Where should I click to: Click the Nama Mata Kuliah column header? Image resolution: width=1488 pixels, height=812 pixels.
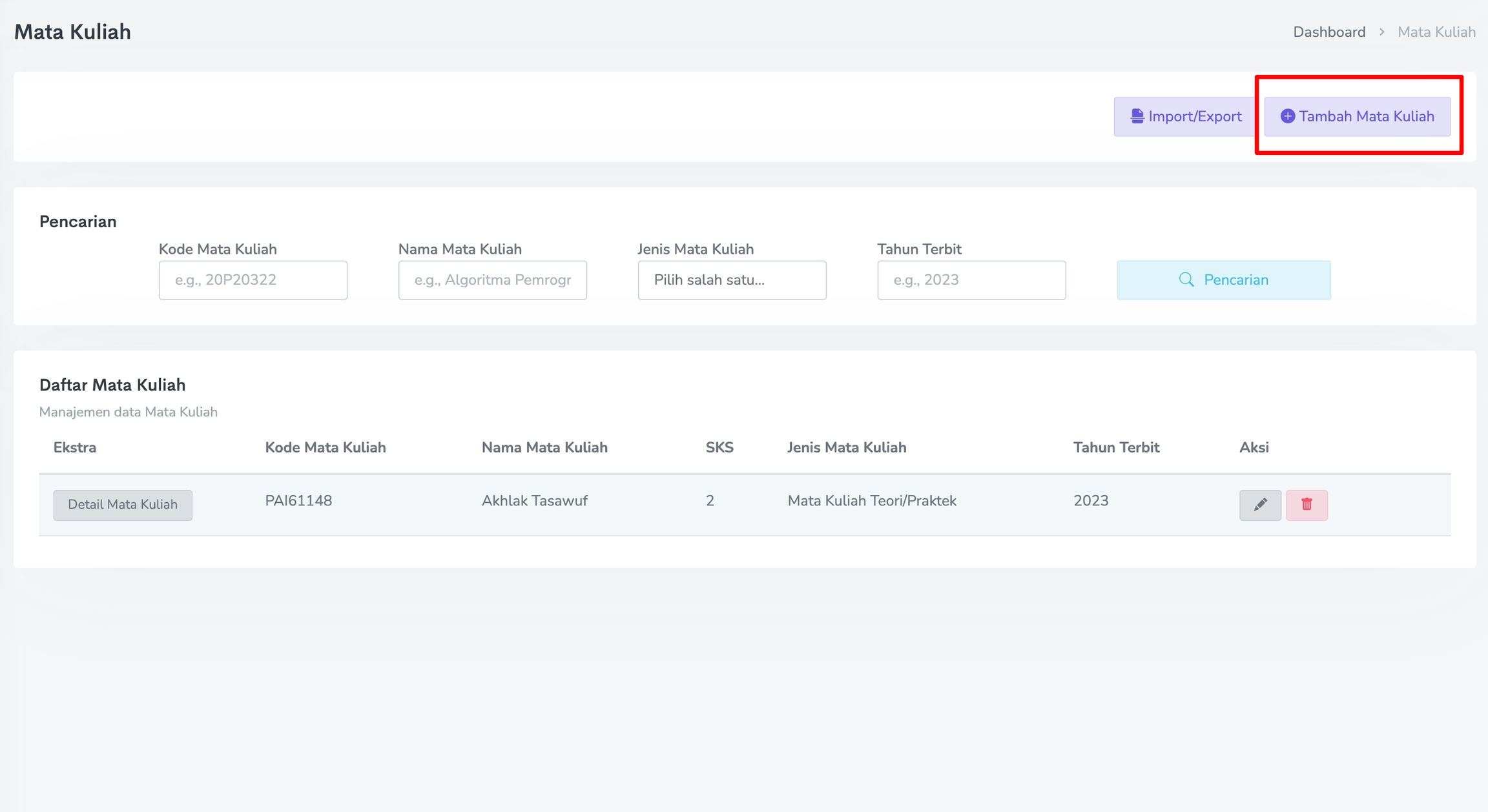click(x=544, y=447)
